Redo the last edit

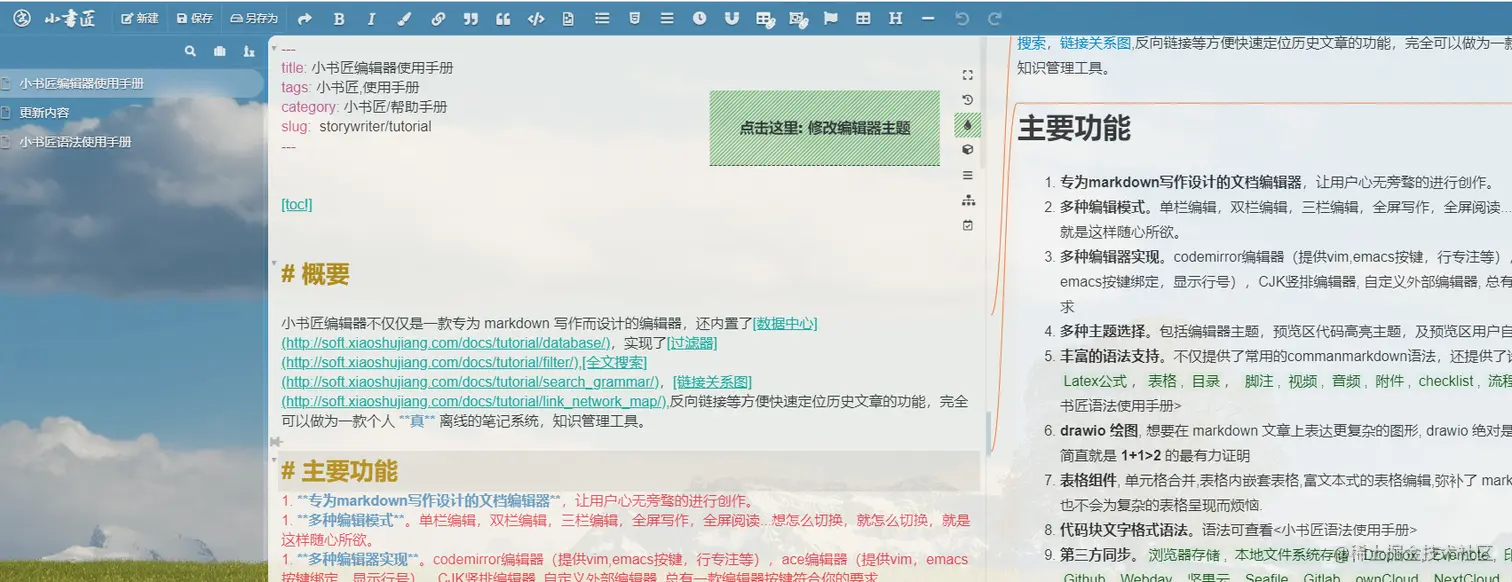[994, 19]
